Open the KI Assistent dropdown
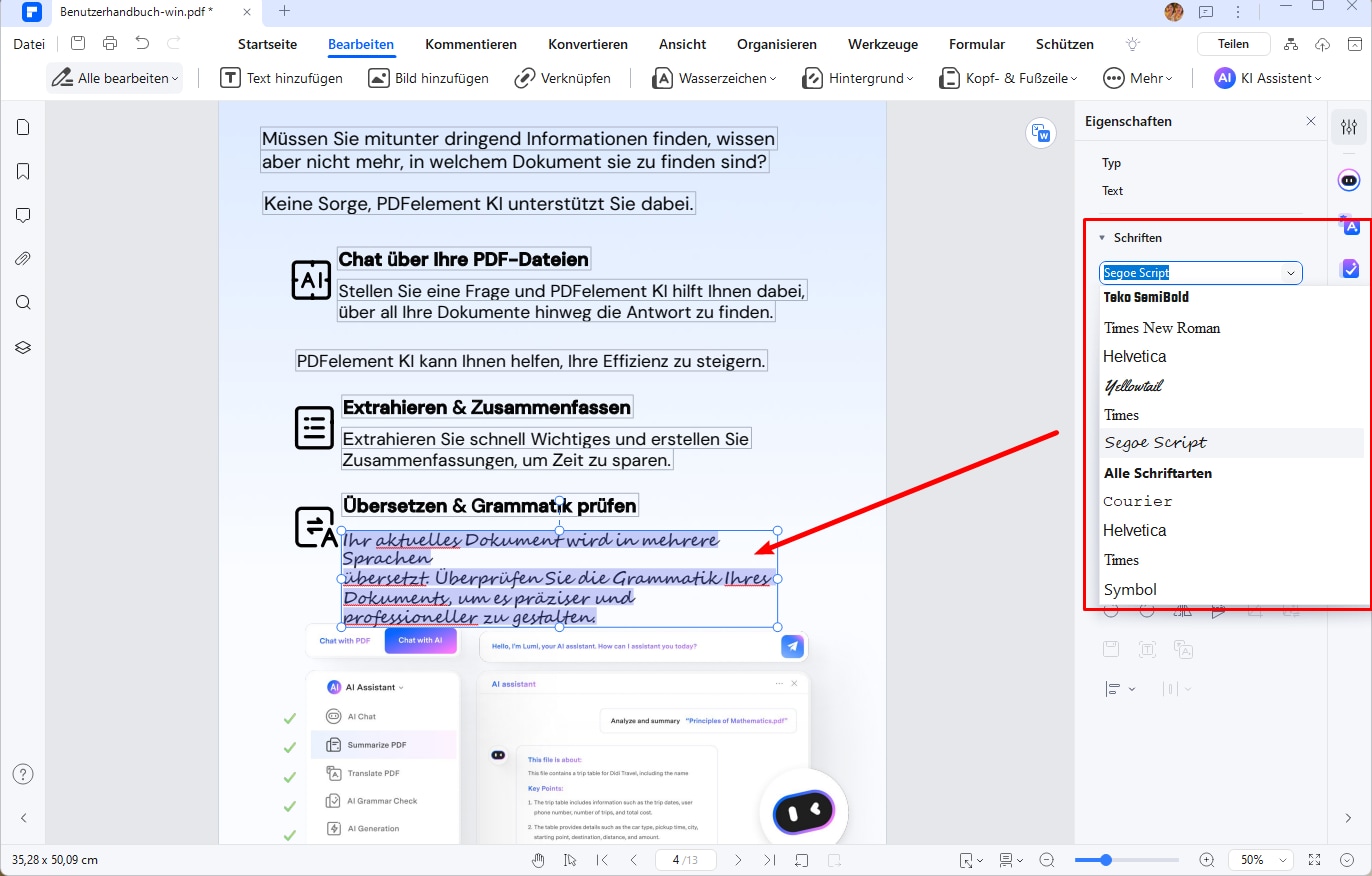The height and width of the screenshot is (876, 1372). click(x=1269, y=78)
